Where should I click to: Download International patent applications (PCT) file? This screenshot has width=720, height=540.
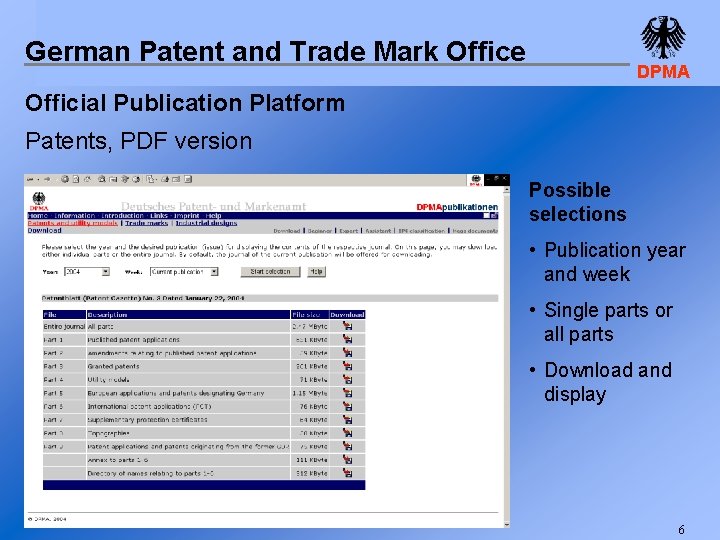click(347, 406)
